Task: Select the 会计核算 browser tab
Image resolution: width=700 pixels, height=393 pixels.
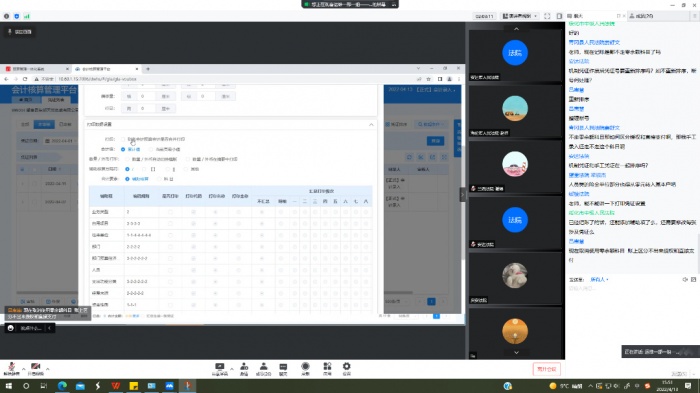Action: (x=106, y=69)
